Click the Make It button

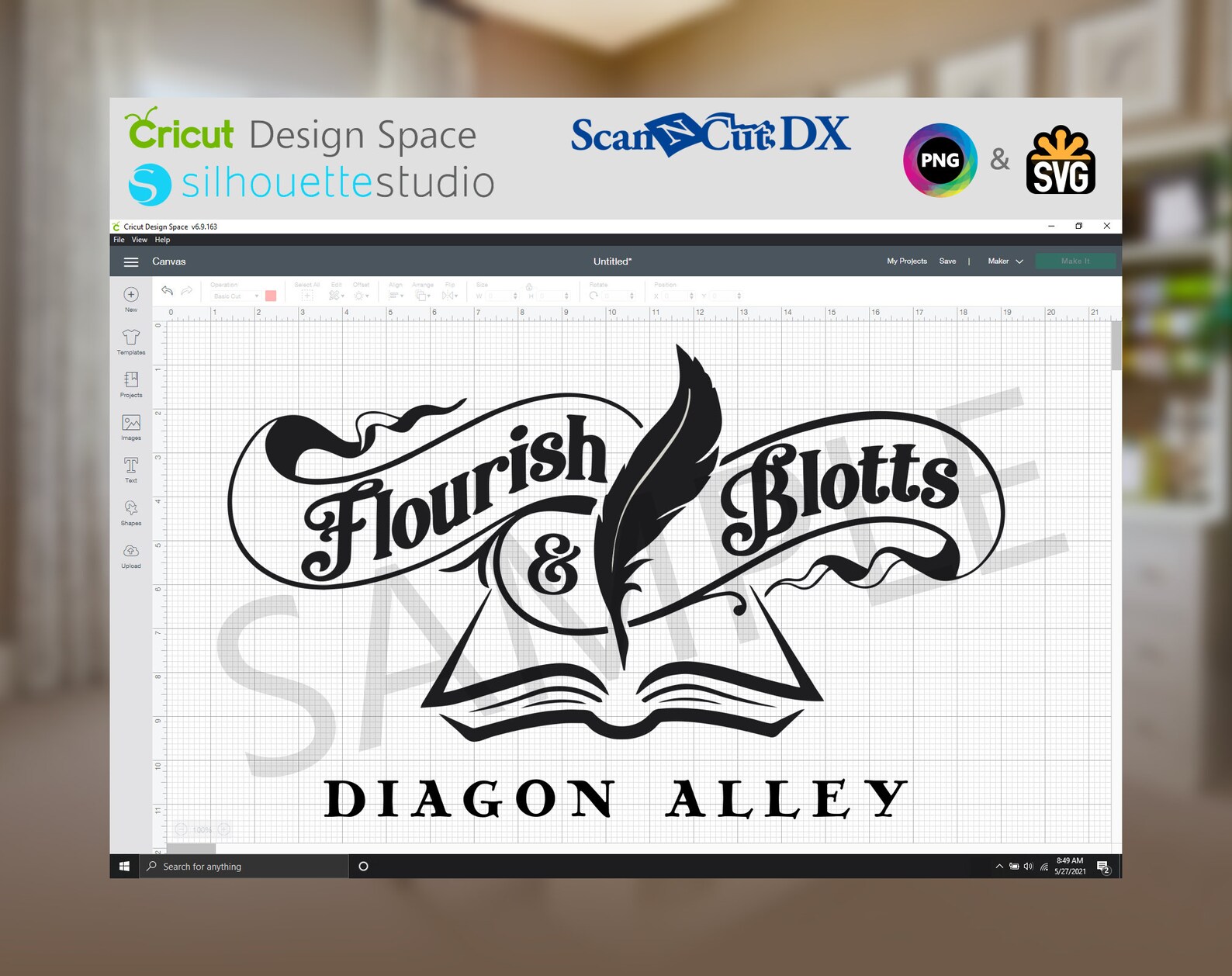point(1075,261)
